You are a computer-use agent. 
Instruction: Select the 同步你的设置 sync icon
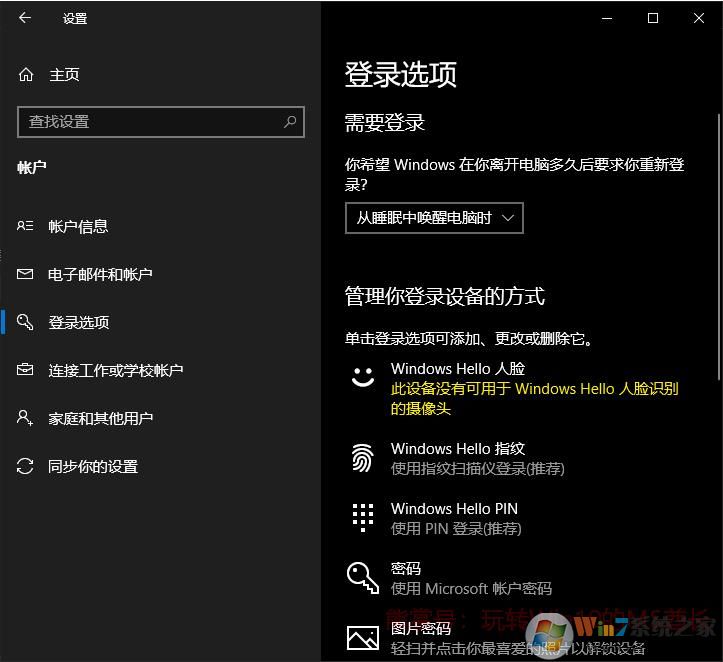(x=25, y=466)
